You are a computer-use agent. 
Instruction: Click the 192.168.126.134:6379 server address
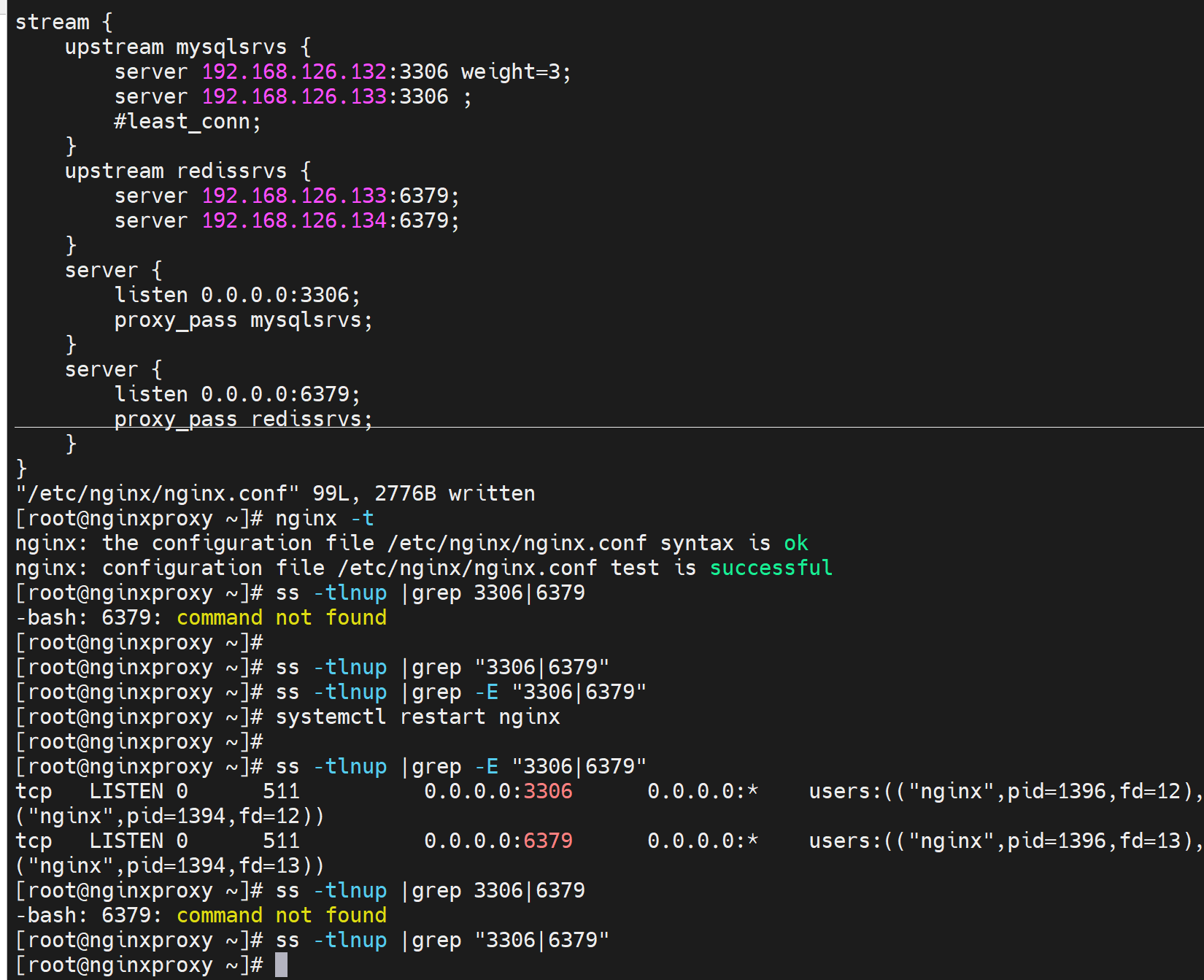(330, 220)
